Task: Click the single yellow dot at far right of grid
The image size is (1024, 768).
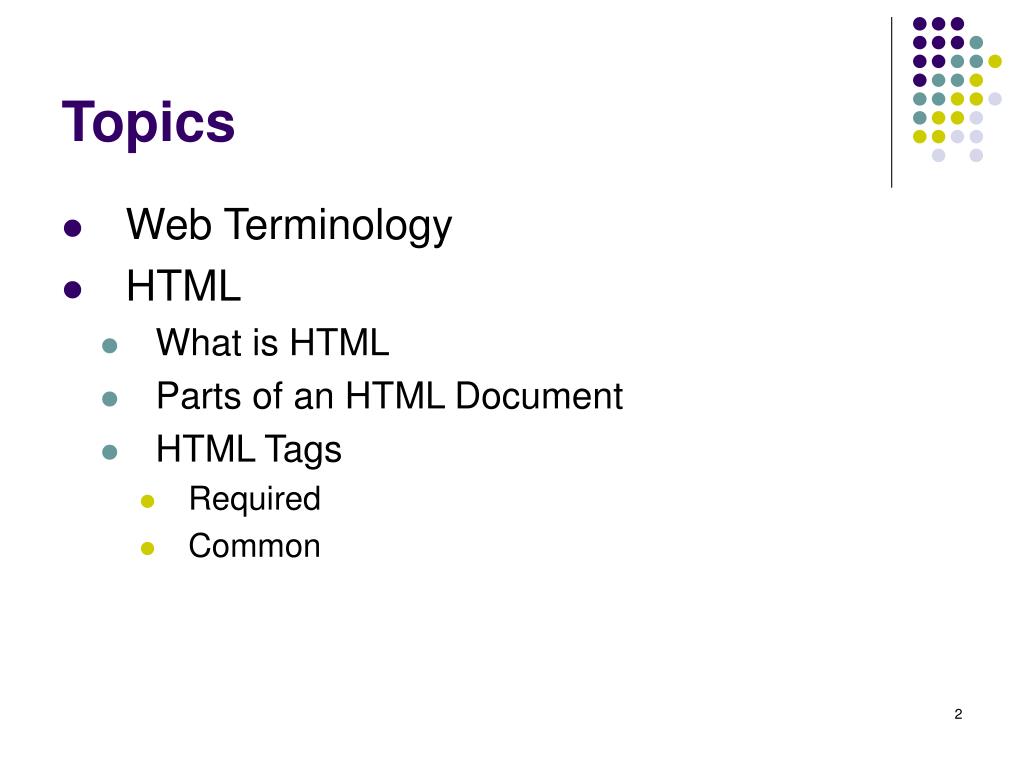Action: [x=995, y=61]
